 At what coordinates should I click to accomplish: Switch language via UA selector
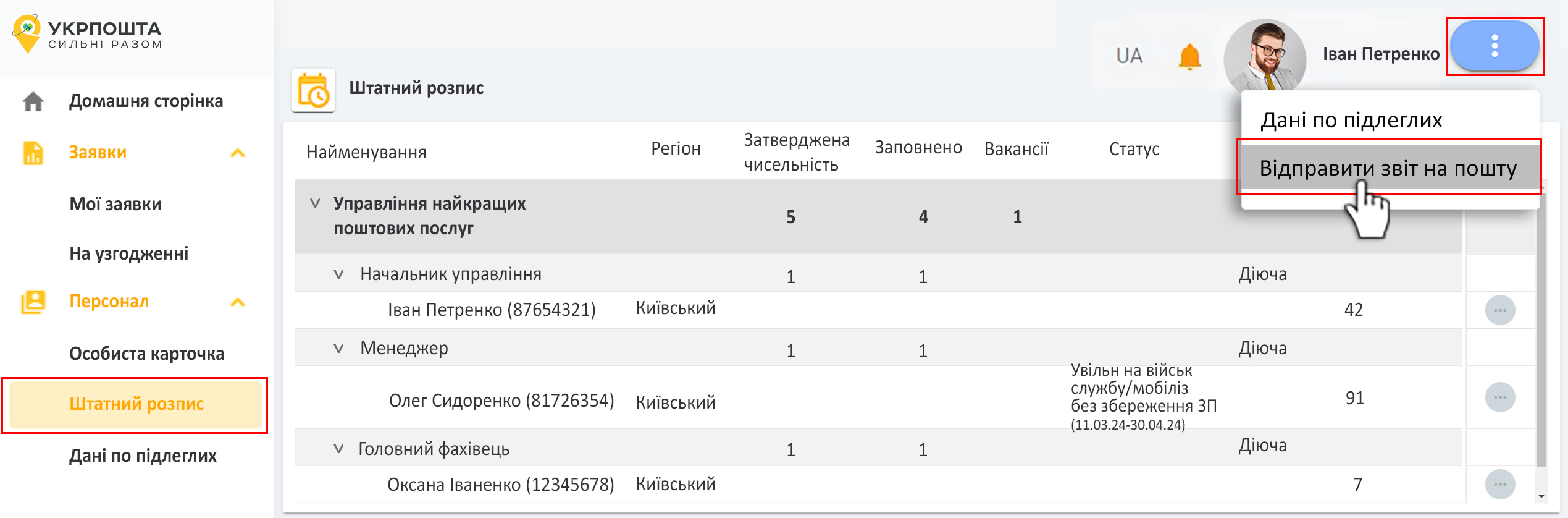(1129, 56)
